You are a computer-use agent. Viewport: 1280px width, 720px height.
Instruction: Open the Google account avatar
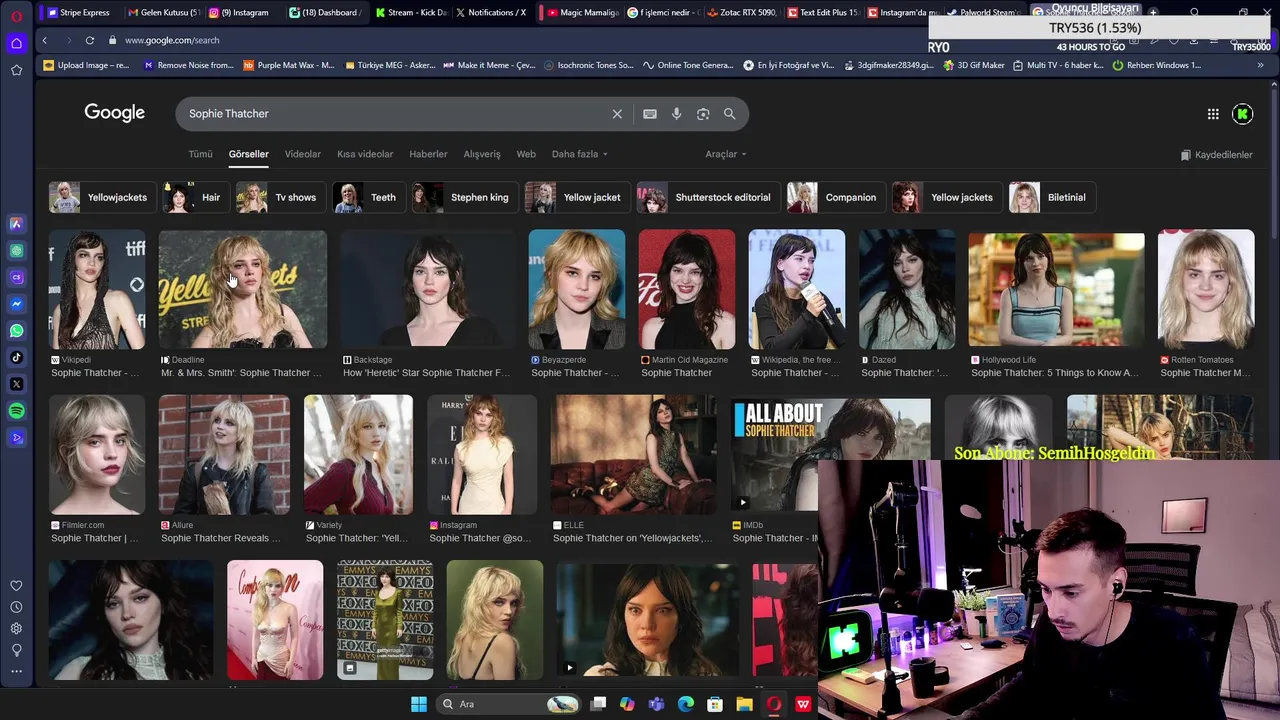point(1243,114)
